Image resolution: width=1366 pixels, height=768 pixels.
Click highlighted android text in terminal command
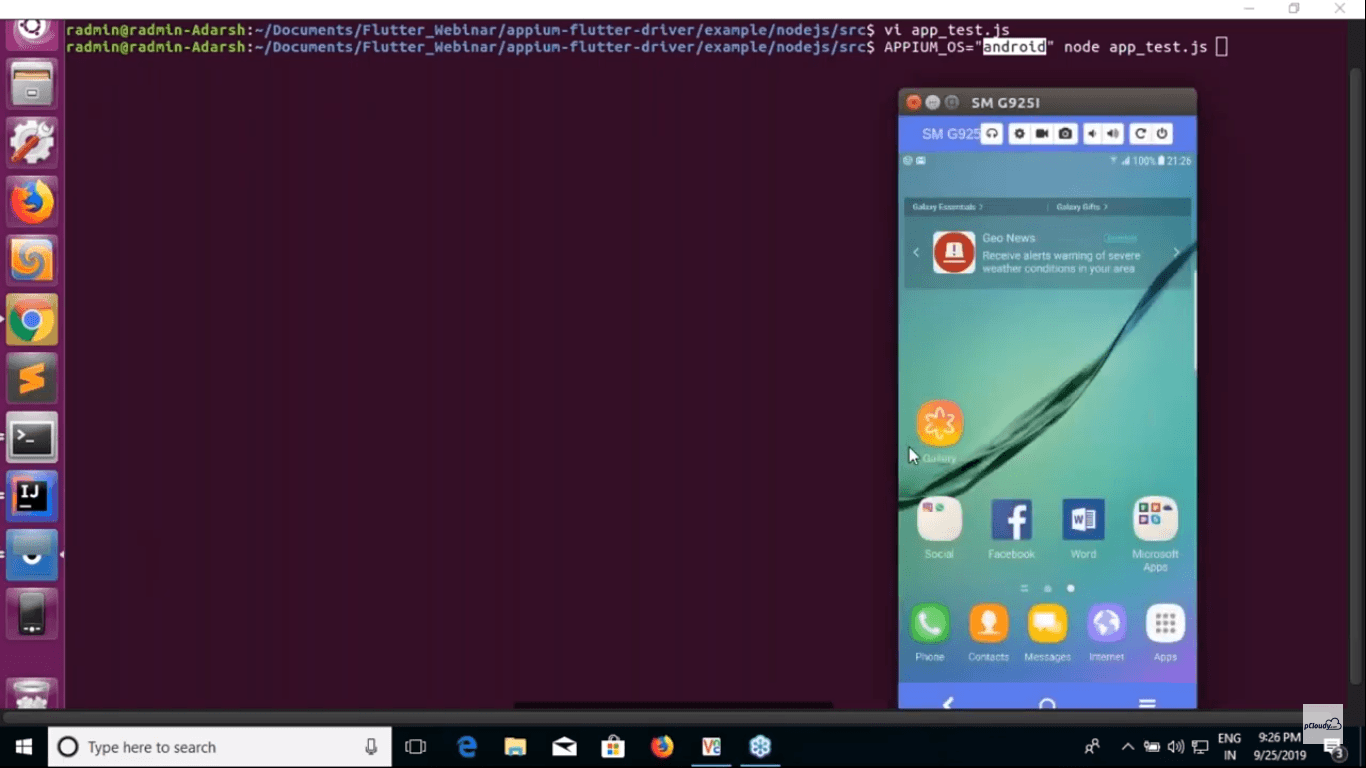1014,47
